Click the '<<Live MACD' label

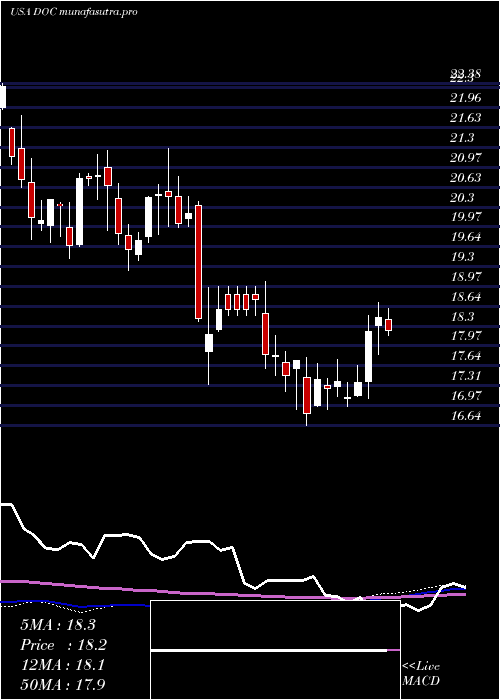421,673
